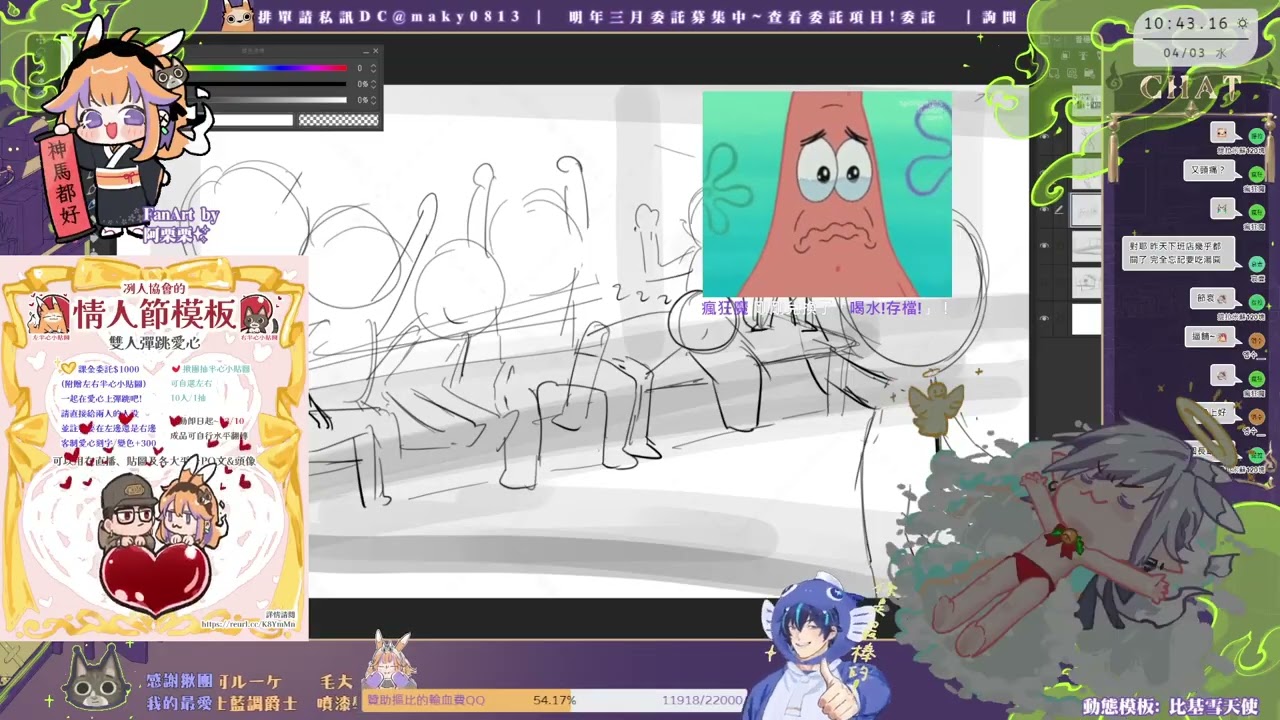The image size is (1280, 720).
Task: Click the green avatar beside '節哀' message
Action: click(x=1256, y=301)
